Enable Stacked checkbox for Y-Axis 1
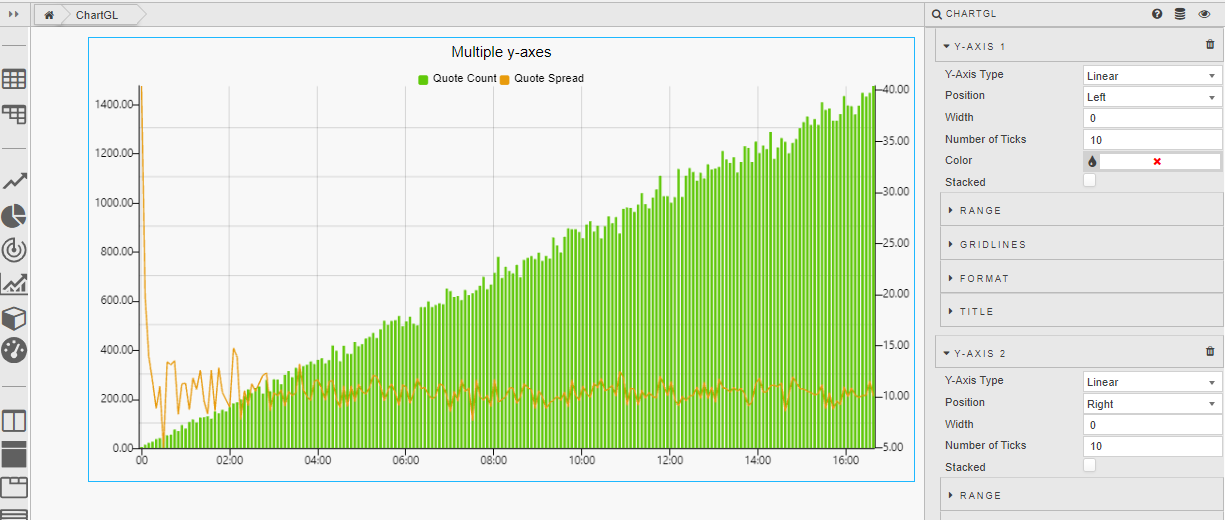The width and height of the screenshot is (1225, 520). [1089, 181]
